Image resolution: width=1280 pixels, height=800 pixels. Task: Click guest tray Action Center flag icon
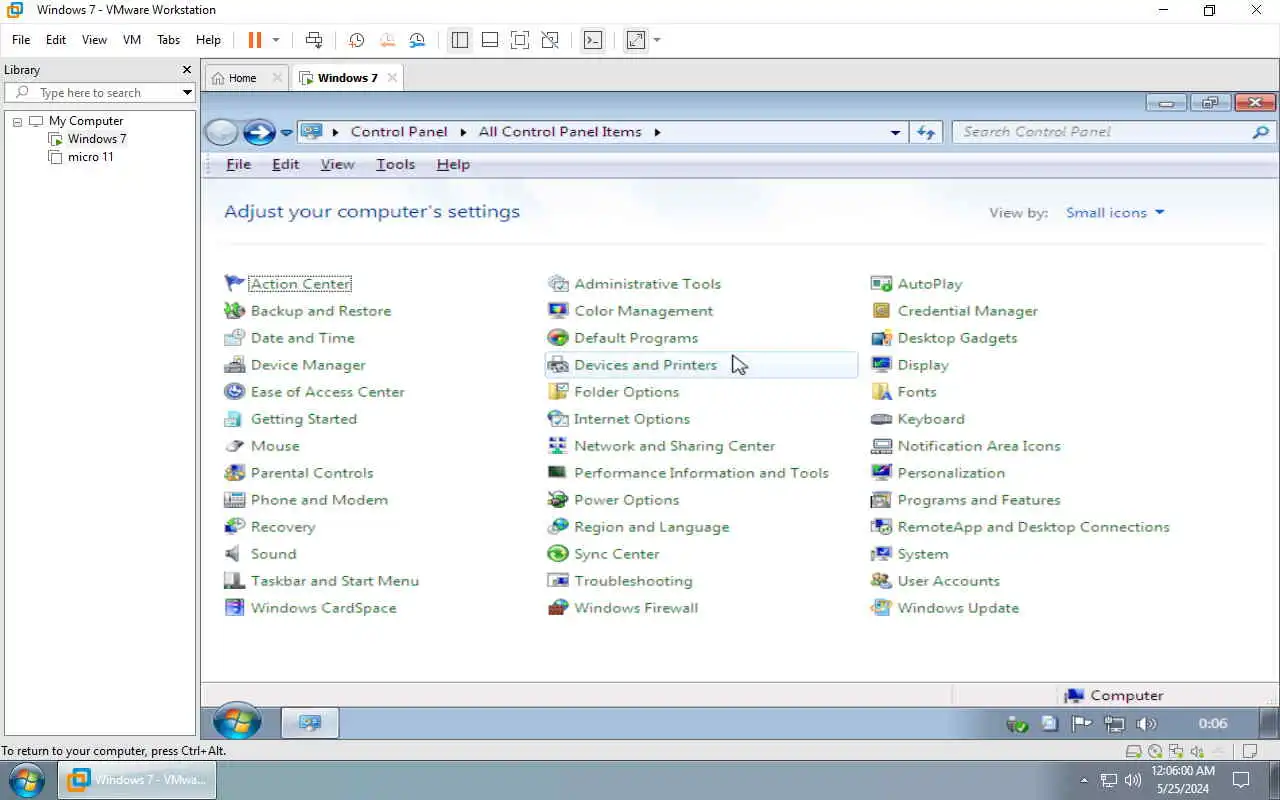[x=1081, y=724]
